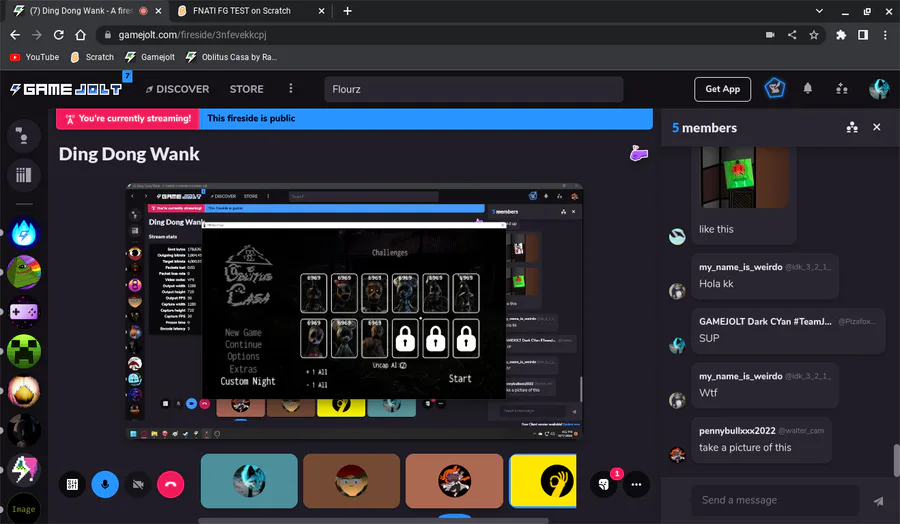The width and height of the screenshot is (900, 524).
Task: Select the teal wolf host thumbnail
Action: coord(249,481)
